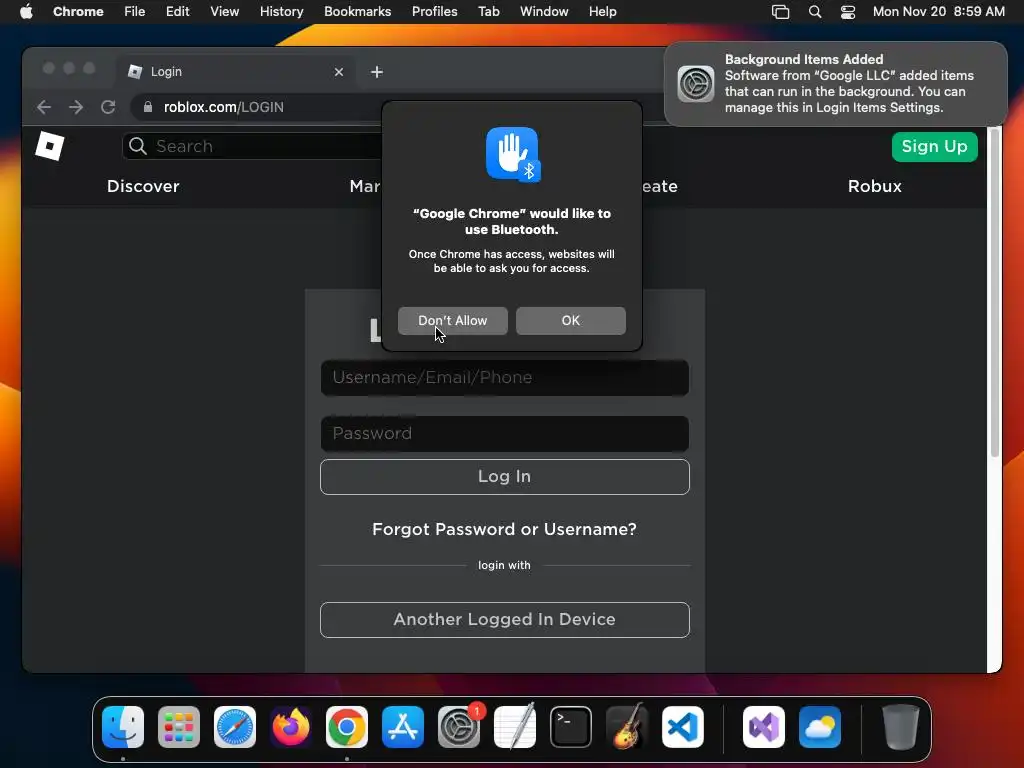
Task: Click the Background Items Added notification
Action: (836, 84)
